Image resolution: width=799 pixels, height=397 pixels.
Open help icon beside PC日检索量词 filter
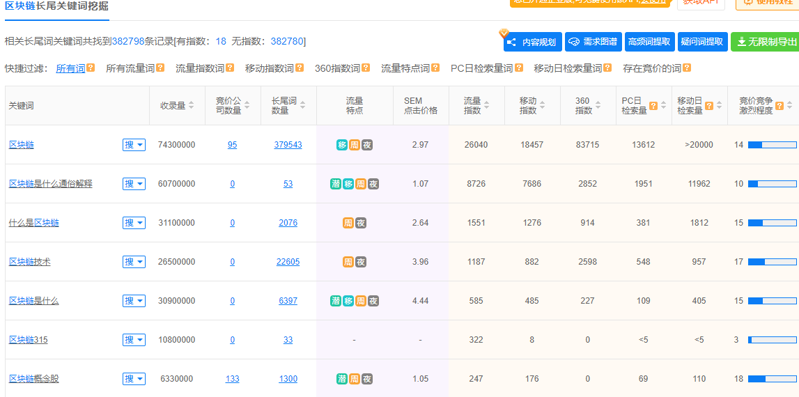pyautogui.click(x=519, y=68)
